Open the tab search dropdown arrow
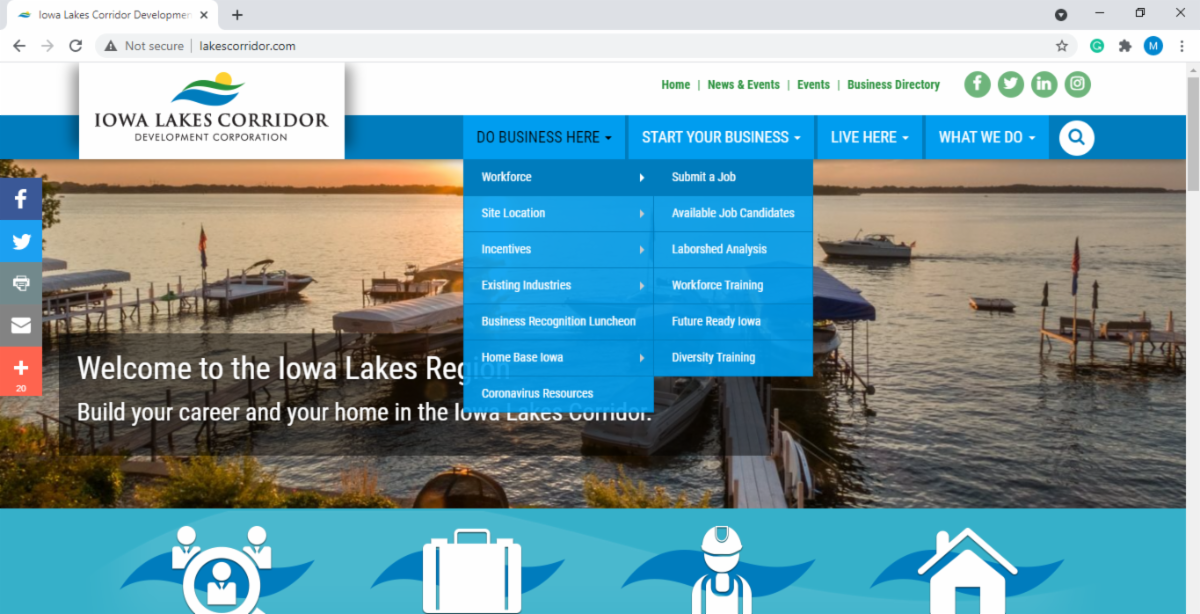Screen dimensions: 1200x614 (1061, 15)
